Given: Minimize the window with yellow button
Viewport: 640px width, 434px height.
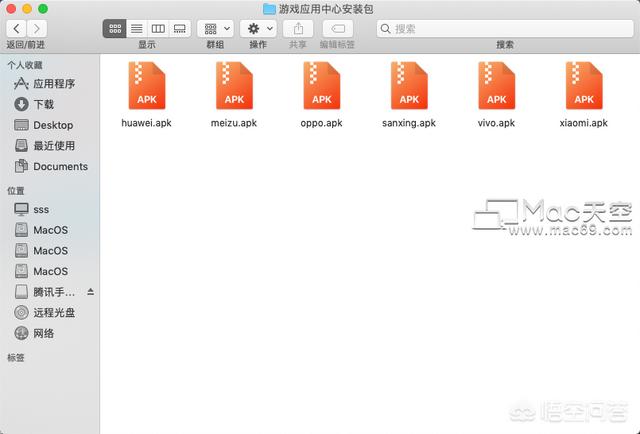Looking at the screenshot, I should pyautogui.click(x=27, y=9).
